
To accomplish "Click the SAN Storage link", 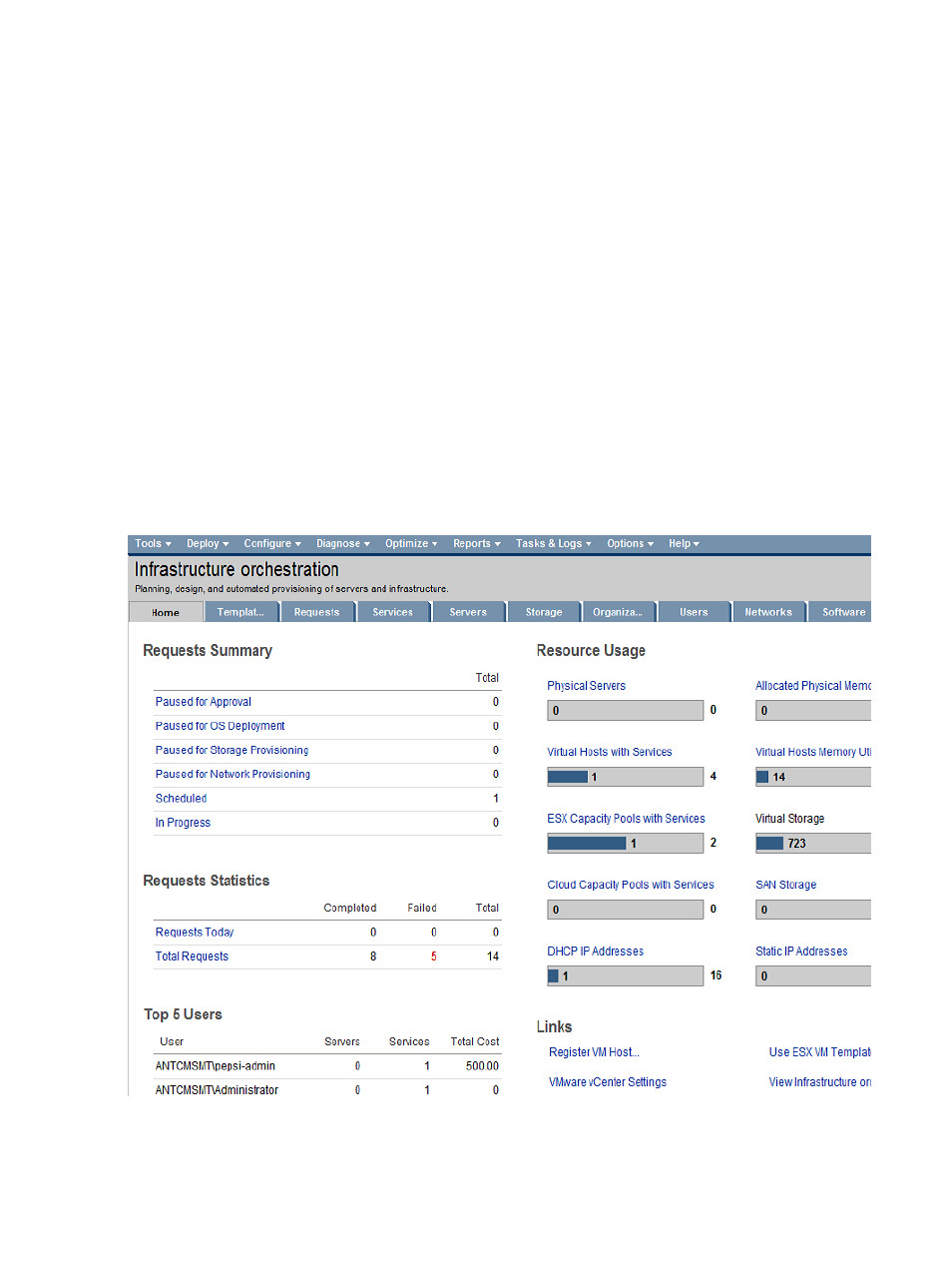I will point(786,885).
